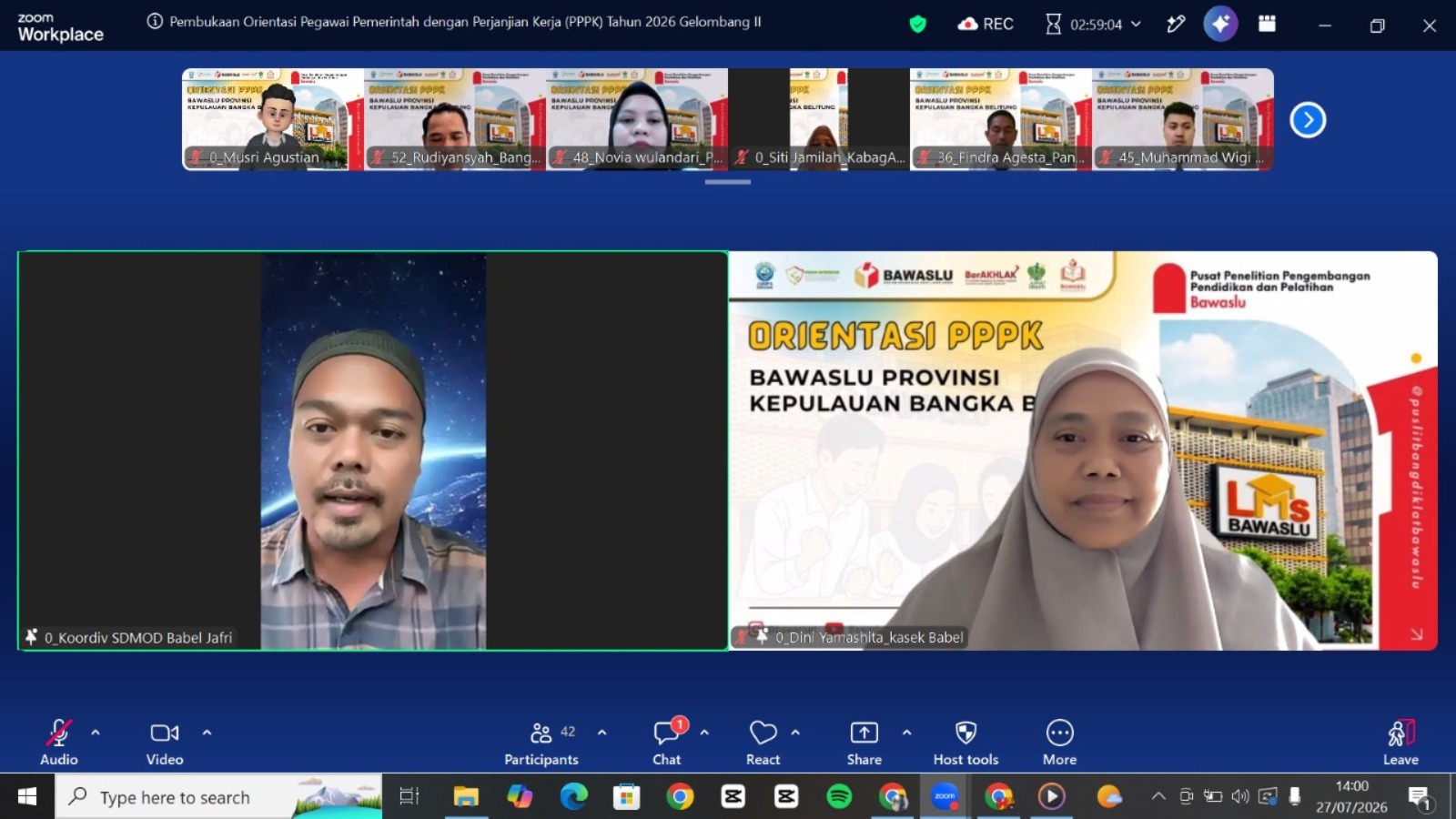This screenshot has width=1456, height=819.
Task: Open Host tools shield menu
Action: click(x=966, y=743)
